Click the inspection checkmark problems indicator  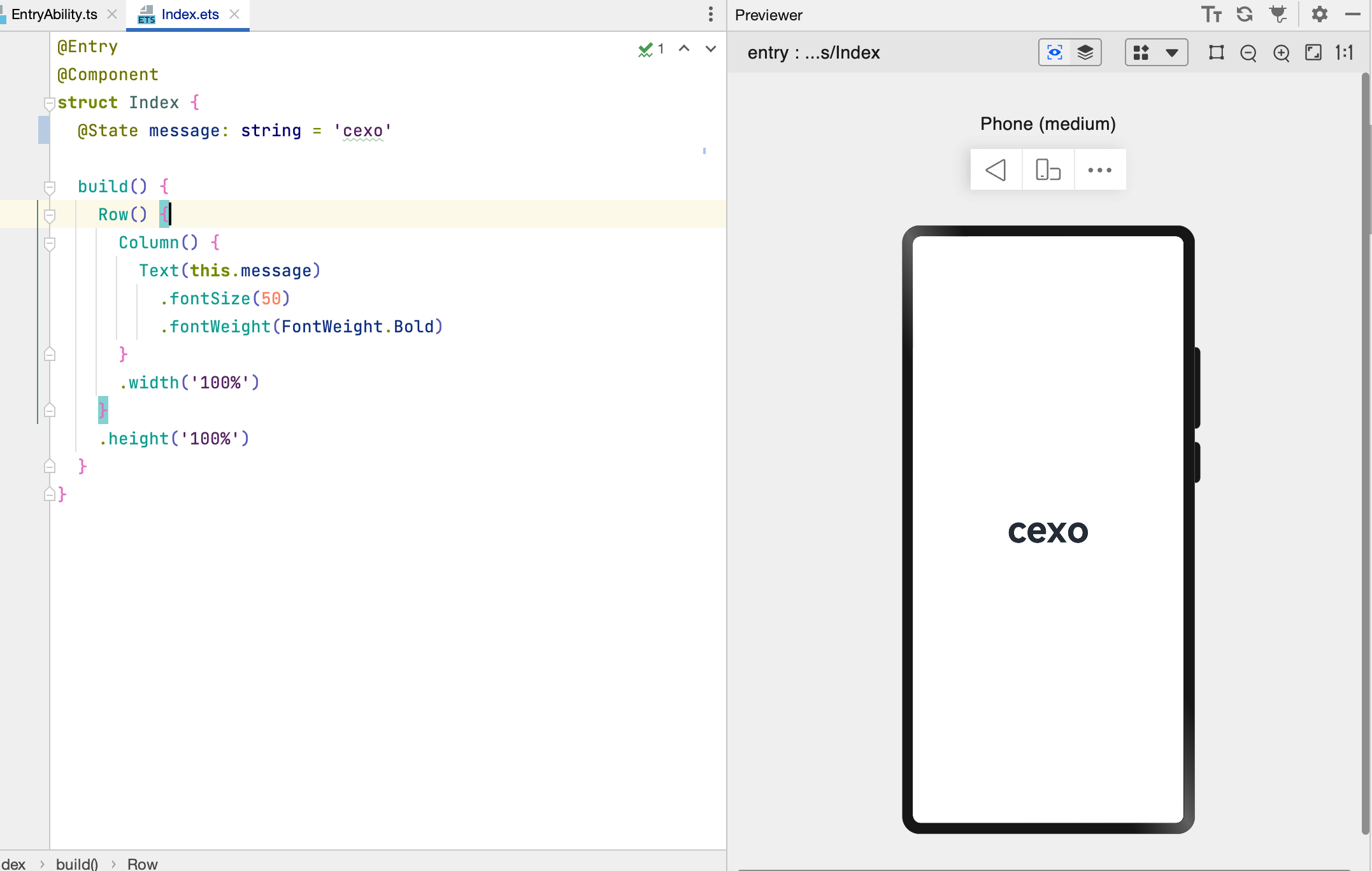coord(651,49)
